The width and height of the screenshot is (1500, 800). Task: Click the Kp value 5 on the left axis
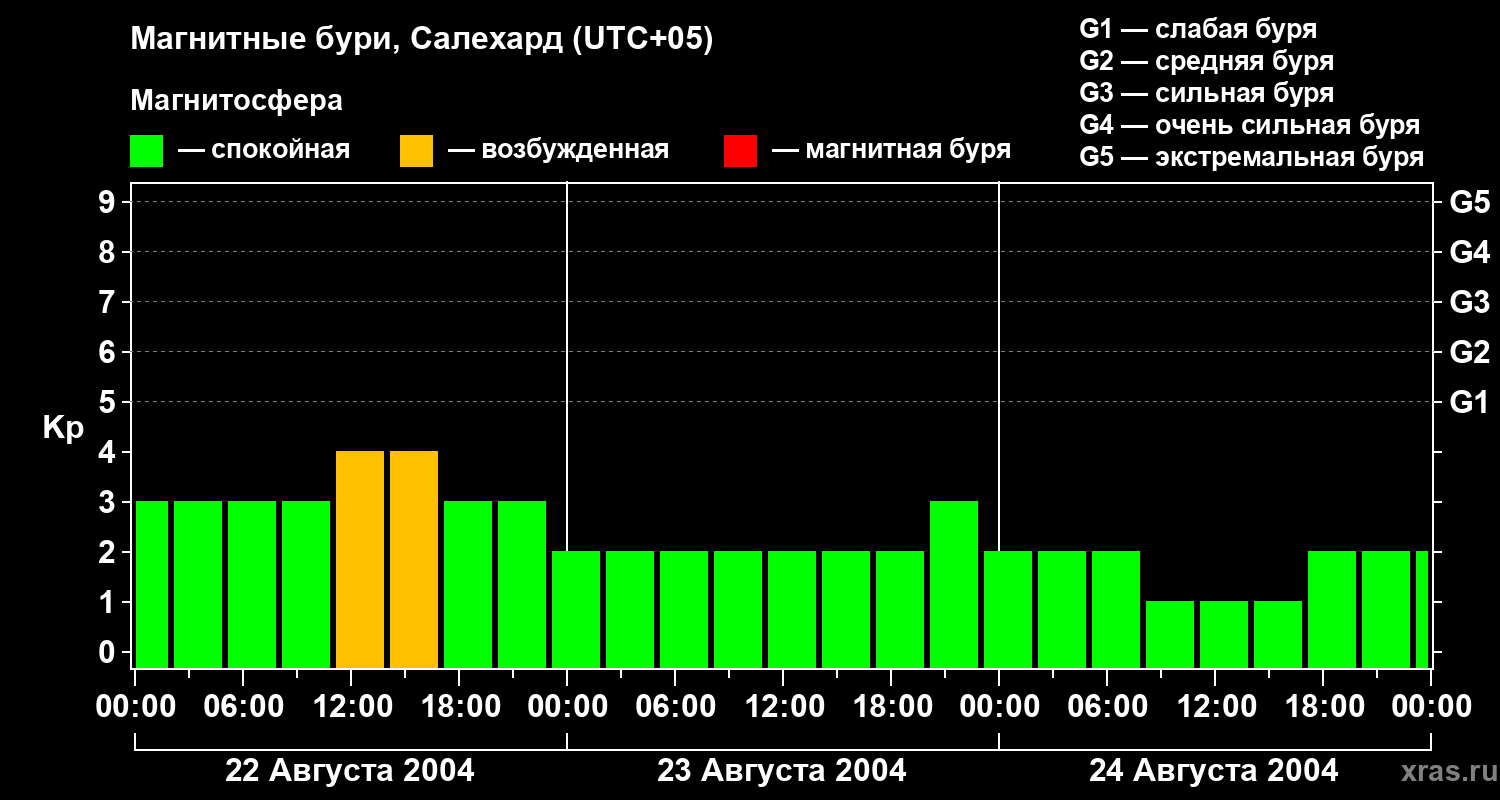[109, 403]
